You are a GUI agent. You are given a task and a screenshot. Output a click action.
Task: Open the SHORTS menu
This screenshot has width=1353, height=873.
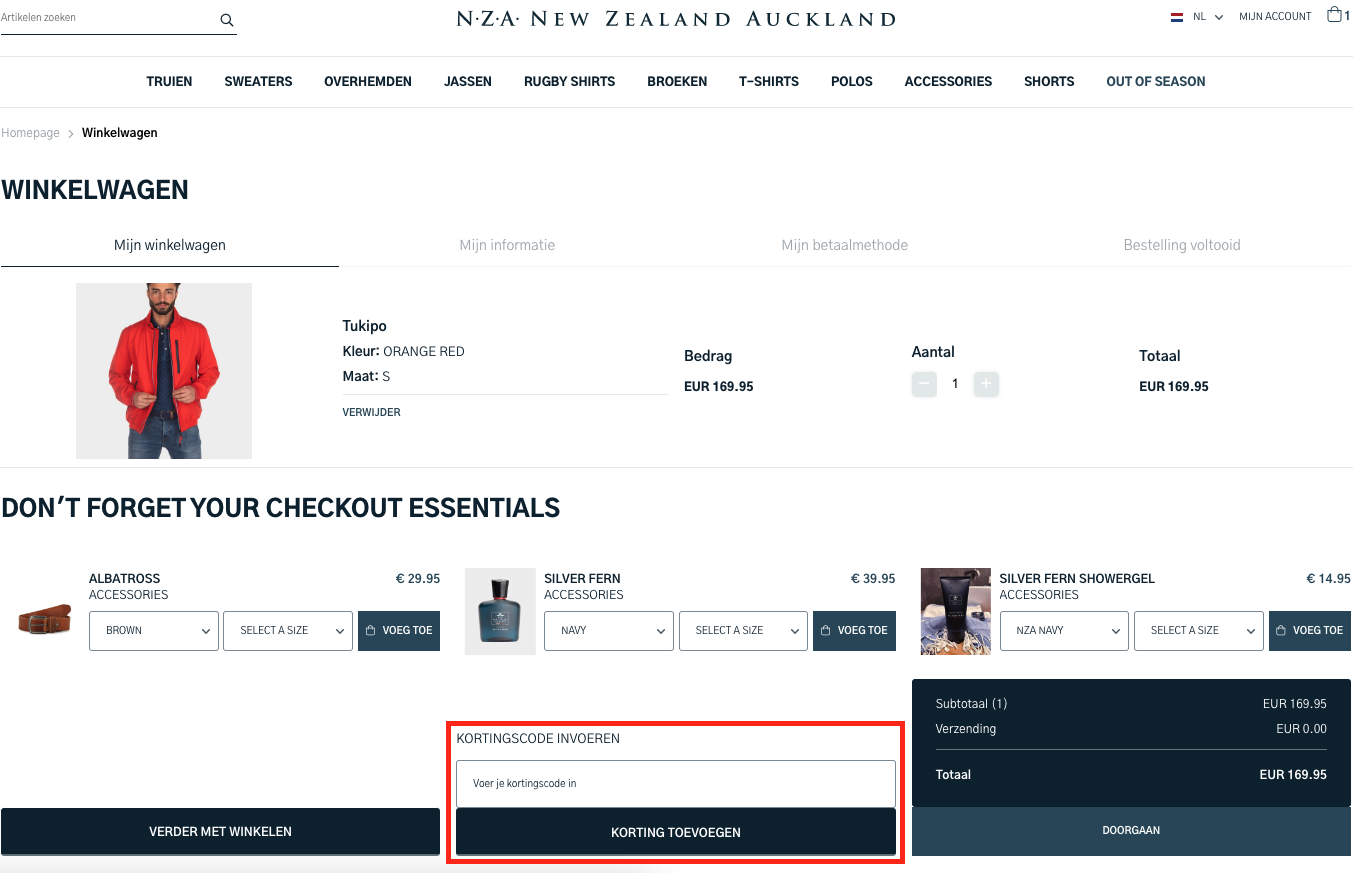(1049, 82)
